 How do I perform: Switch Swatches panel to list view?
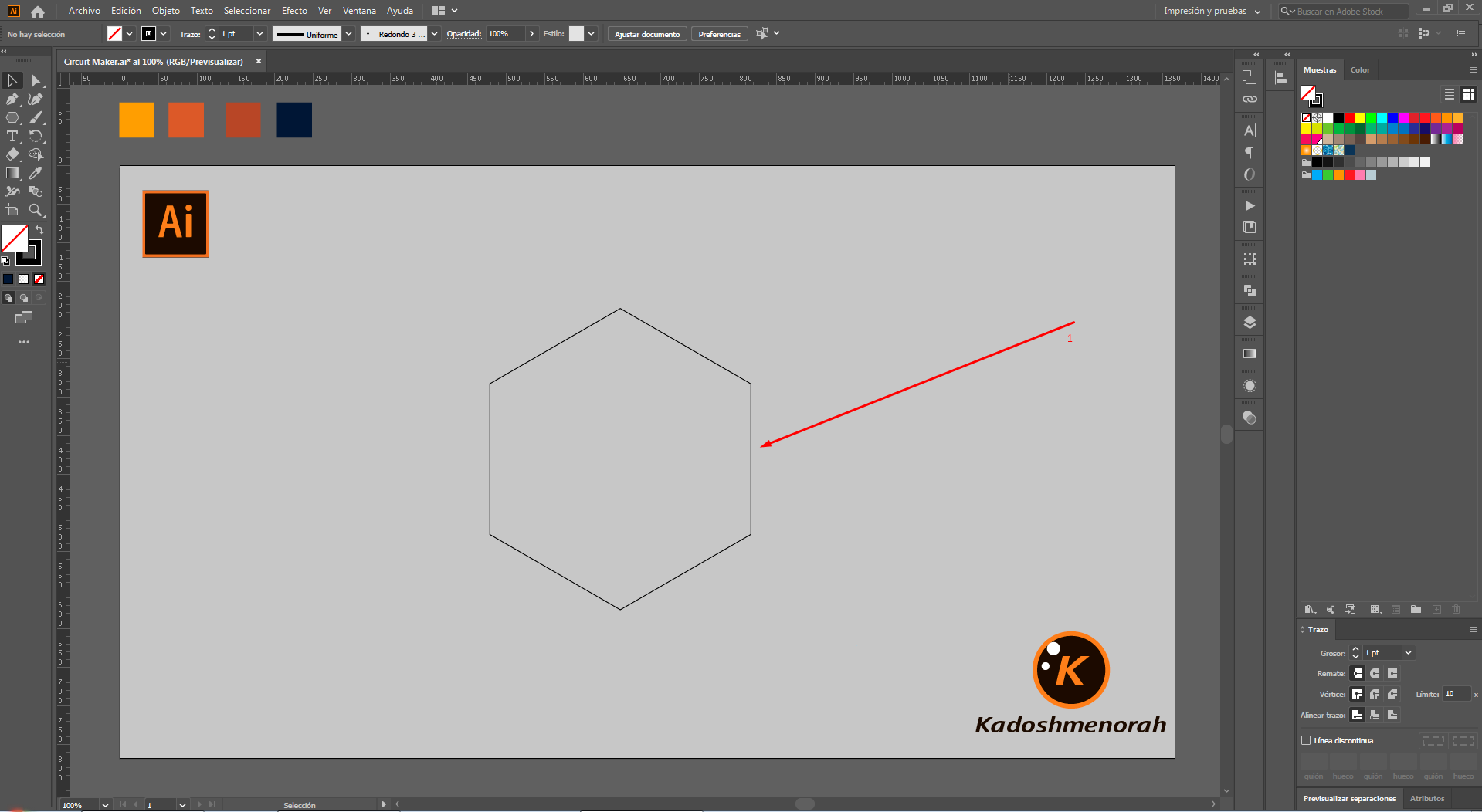1450,94
